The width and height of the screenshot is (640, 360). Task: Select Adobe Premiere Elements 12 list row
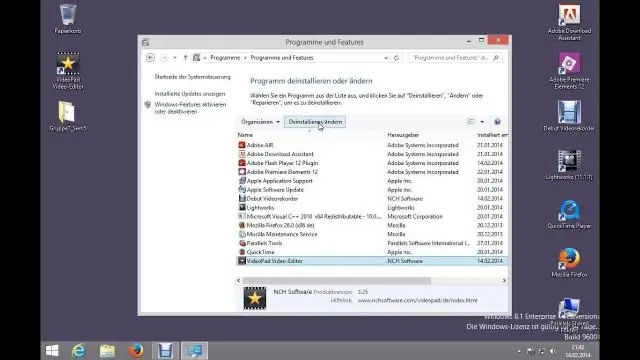(372, 172)
